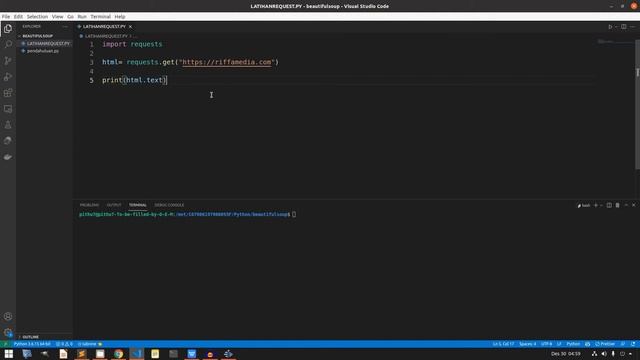Open the bash terminal shell selector
This screenshot has width=640, height=360.
pyautogui.click(x=584, y=205)
